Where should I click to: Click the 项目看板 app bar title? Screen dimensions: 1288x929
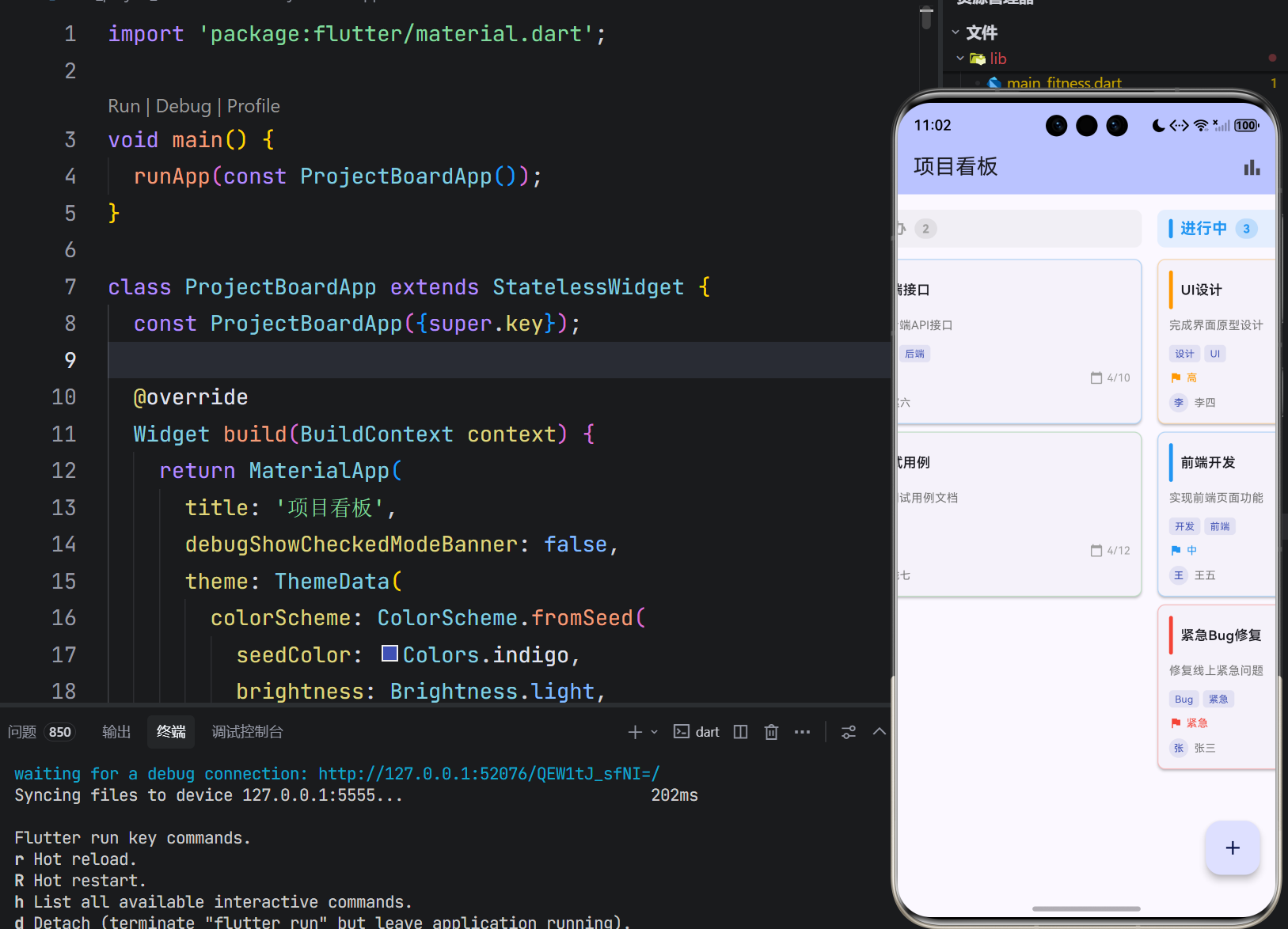(956, 166)
